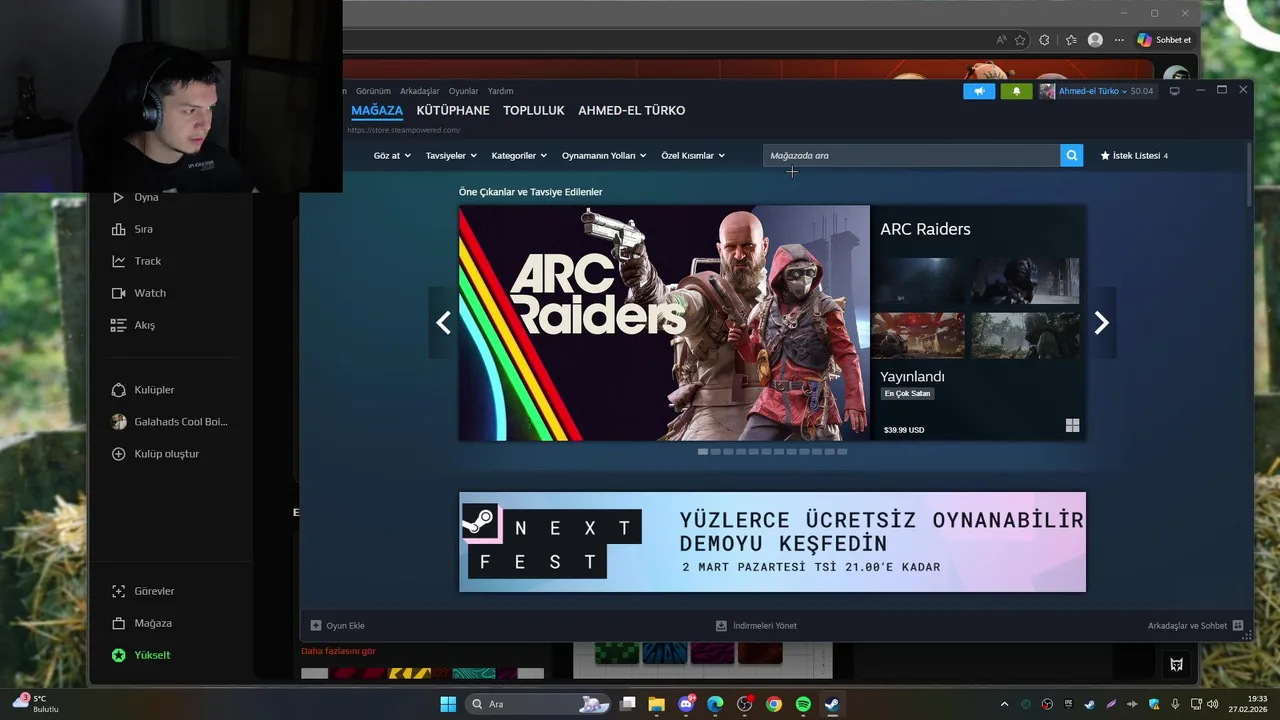Screen dimensions: 1280x720
Task: Open the Oyunlar menu in Steam
Action: tap(464, 91)
